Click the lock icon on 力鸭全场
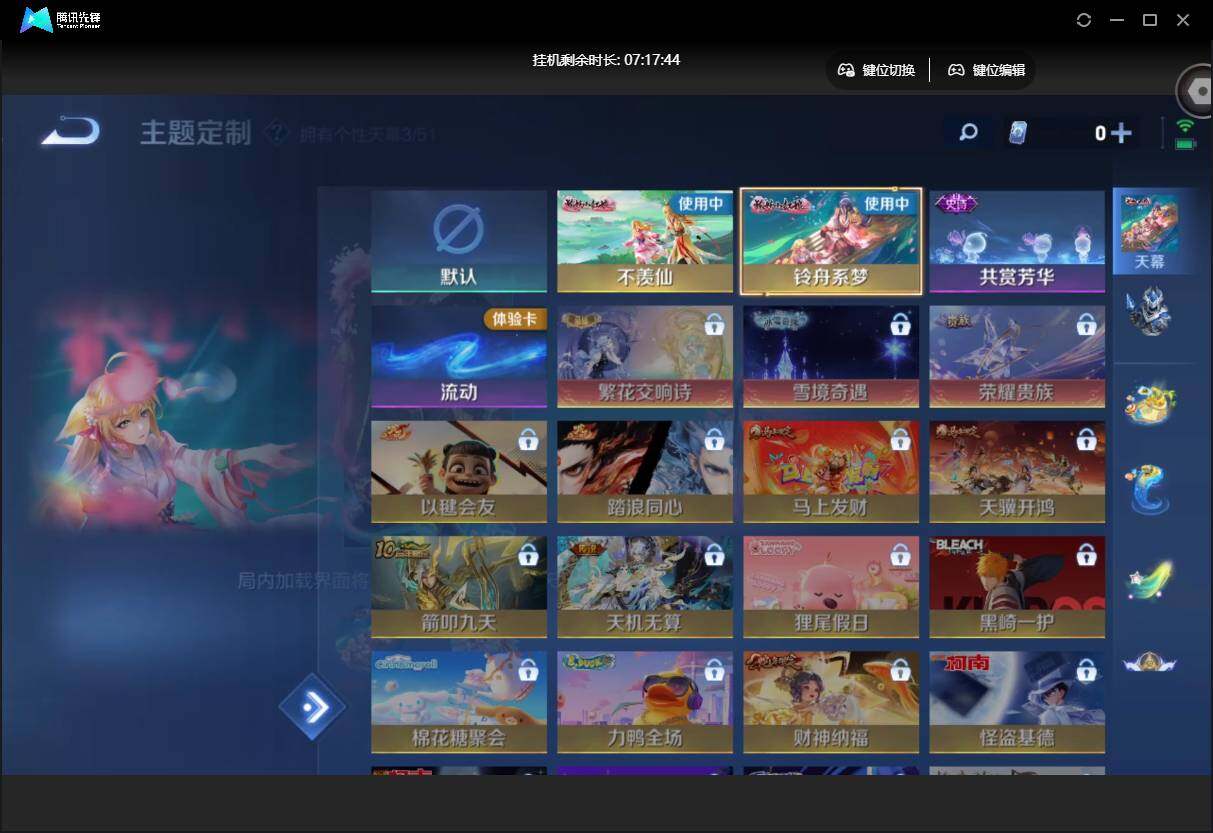Screen dimensions: 1213x833 (714, 670)
